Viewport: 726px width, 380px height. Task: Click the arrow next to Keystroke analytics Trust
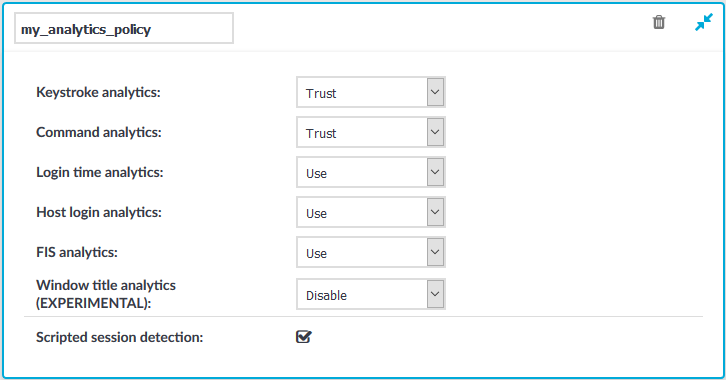(x=435, y=92)
